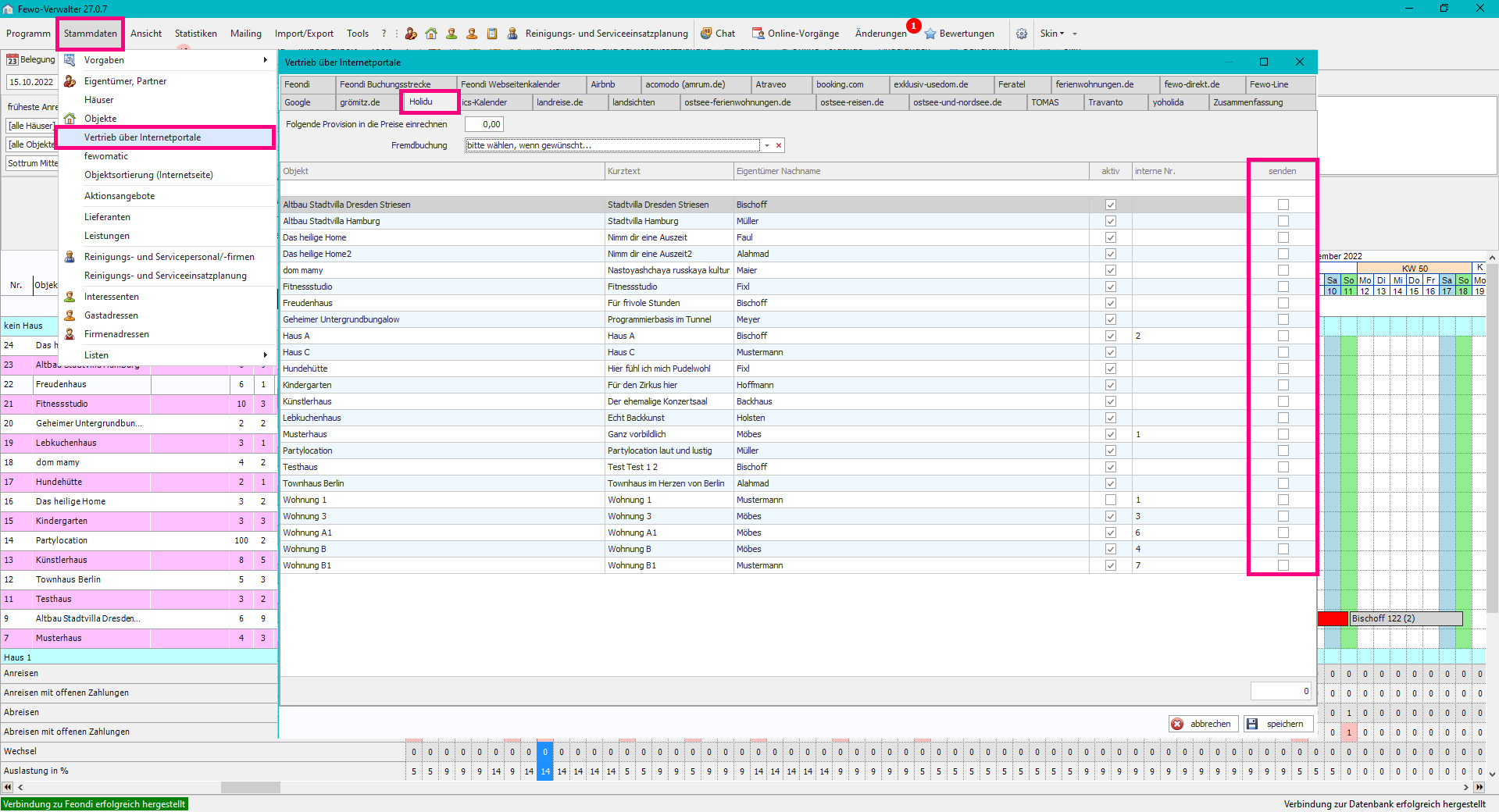Switch to the Airbnb tab
Image resolution: width=1499 pixels, height=812 pixels.
[x=613, y=84]
